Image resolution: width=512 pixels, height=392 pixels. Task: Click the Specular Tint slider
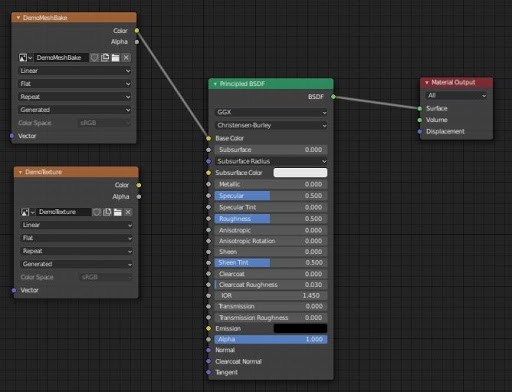271,207
